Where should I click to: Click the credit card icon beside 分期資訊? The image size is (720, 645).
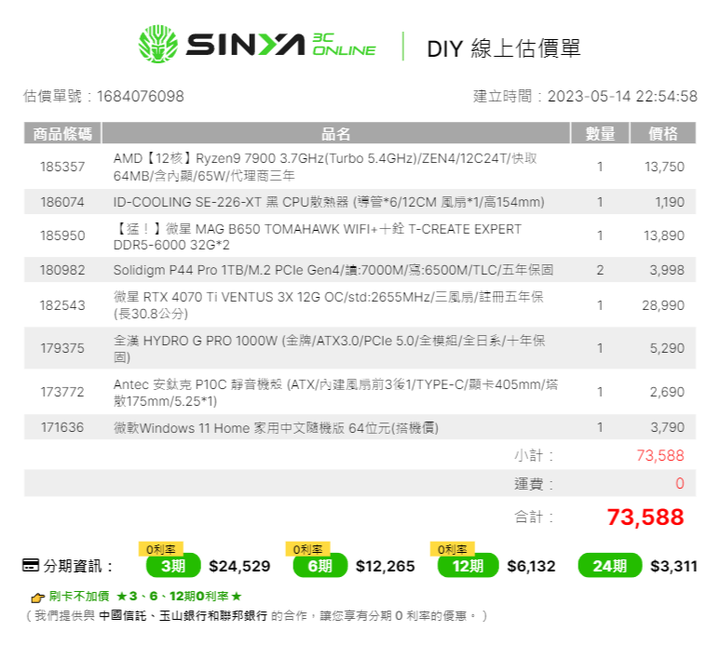31,565
